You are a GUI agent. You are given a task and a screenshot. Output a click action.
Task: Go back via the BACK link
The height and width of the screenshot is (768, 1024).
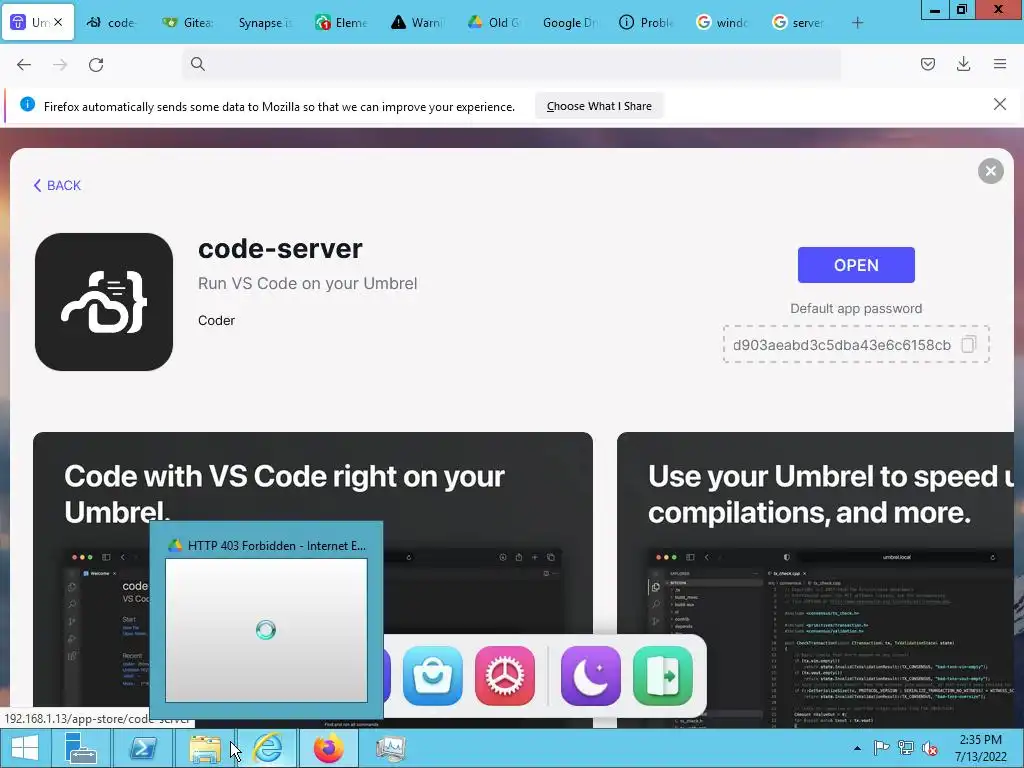57,185
